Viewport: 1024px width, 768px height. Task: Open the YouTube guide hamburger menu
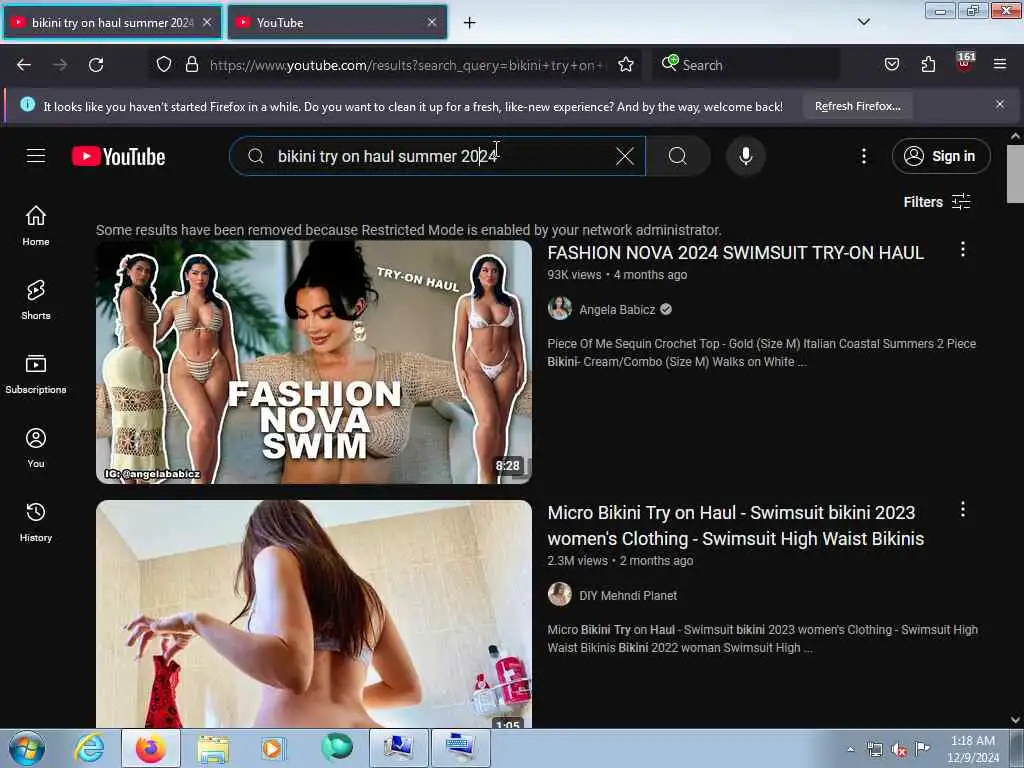click(x=36, y=156)
